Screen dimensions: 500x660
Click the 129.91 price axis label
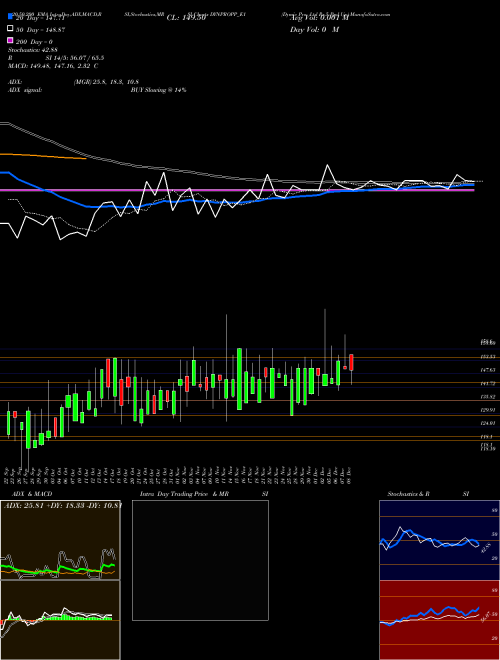pos(488,410)
